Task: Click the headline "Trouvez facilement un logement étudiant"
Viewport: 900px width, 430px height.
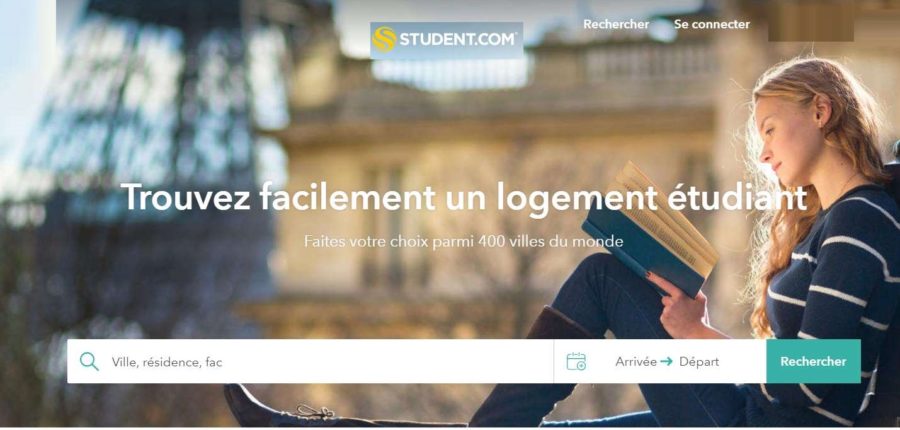Action: click(464, 197)
